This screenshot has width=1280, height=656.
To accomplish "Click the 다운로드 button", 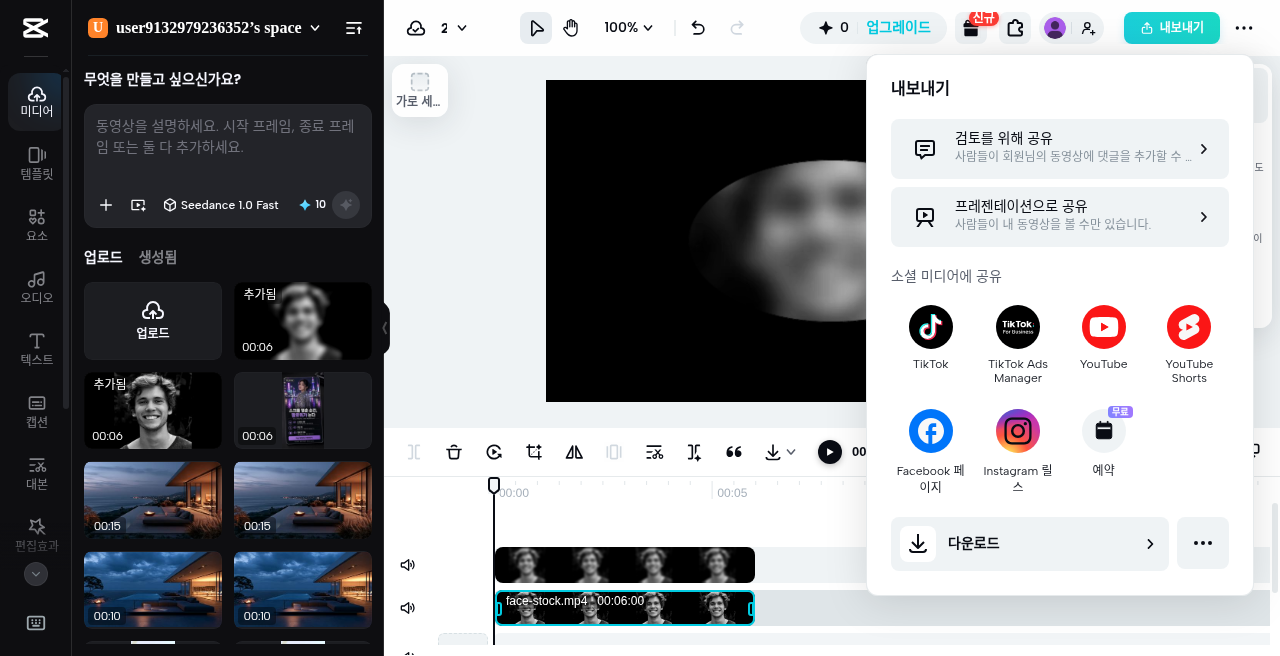I will coord(1030,544).
